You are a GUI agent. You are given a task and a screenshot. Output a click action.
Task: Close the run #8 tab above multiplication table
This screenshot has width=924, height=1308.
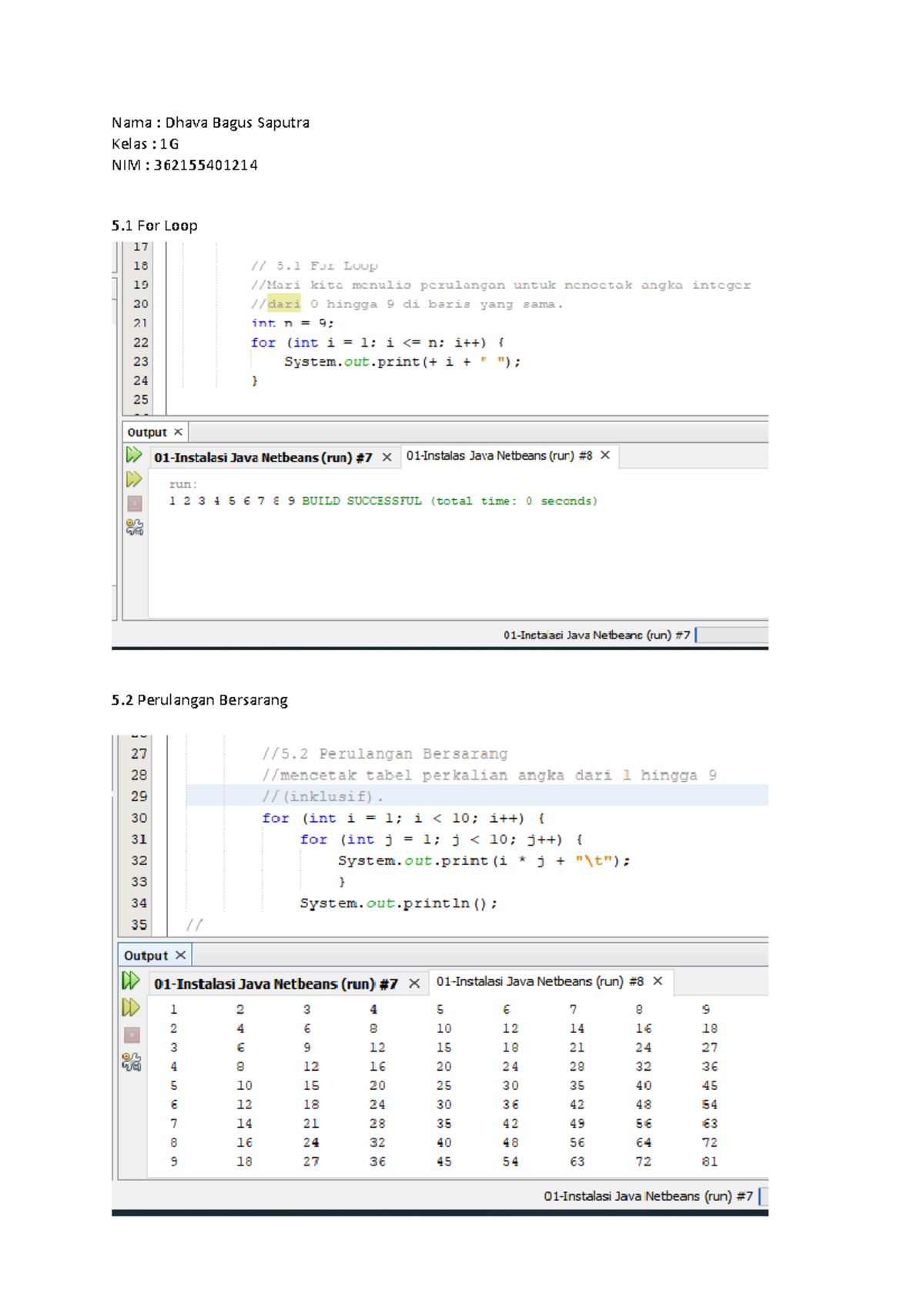pyautogui.click(x=658, y=981)
